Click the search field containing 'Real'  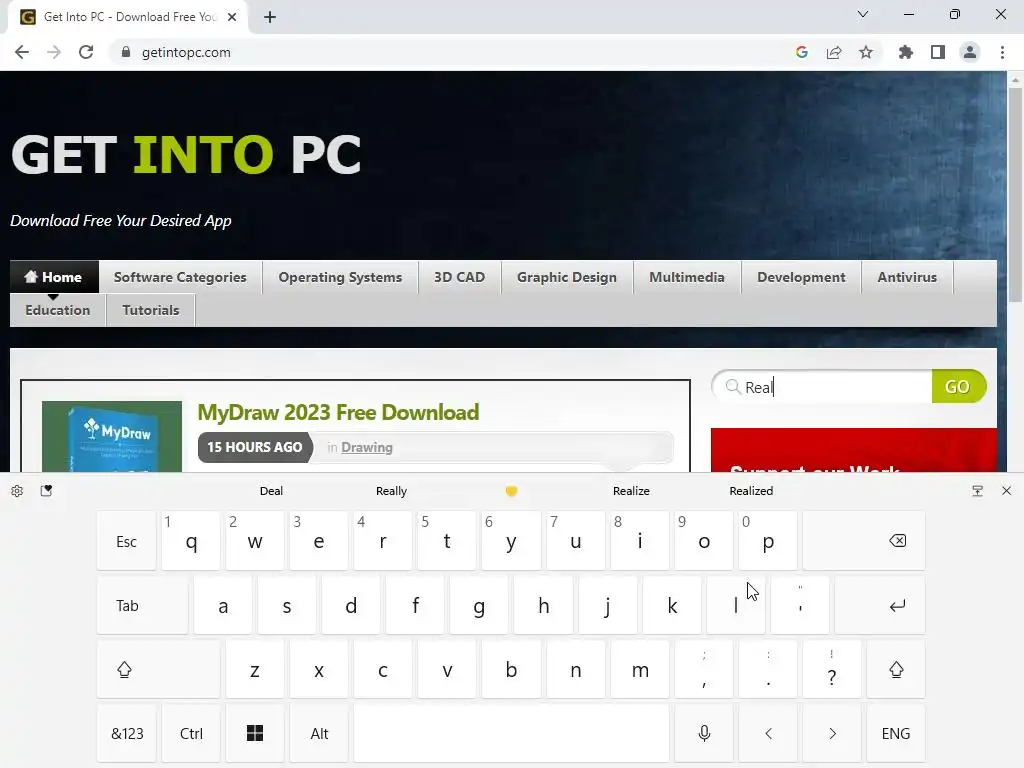(x=822, y=387)
